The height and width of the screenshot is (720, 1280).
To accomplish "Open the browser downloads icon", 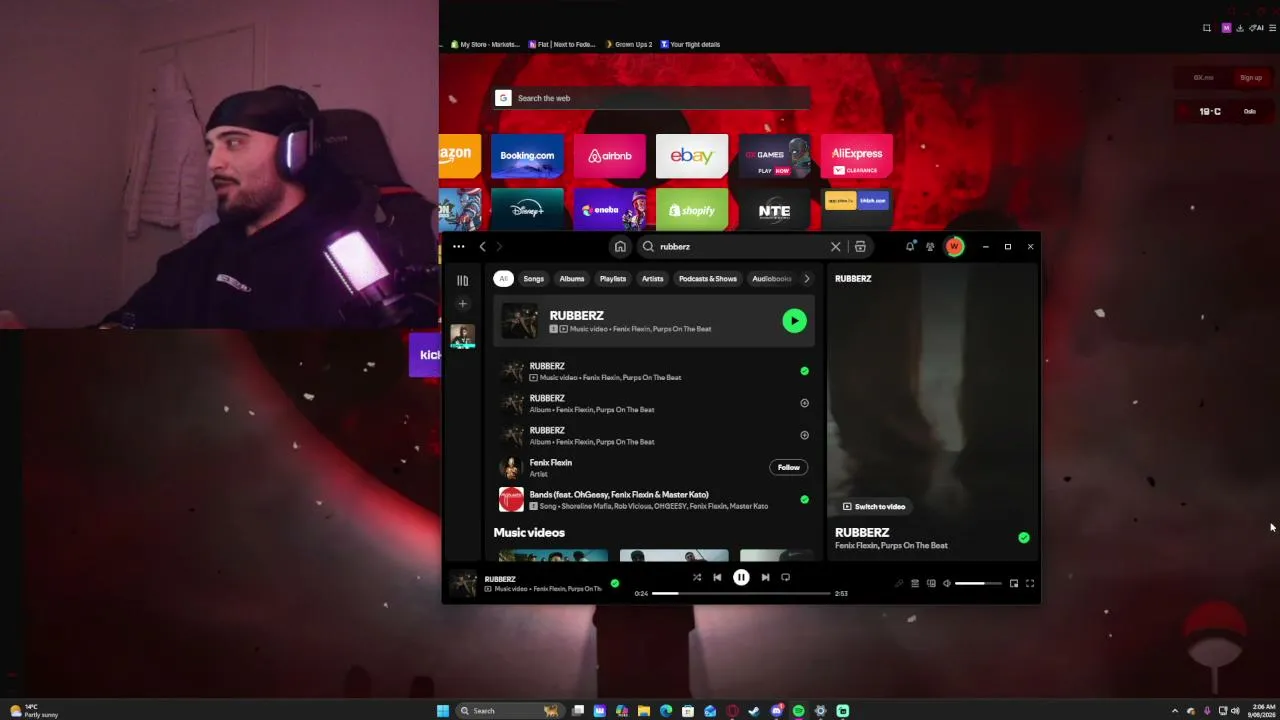I will click(x=1239, y=28).
